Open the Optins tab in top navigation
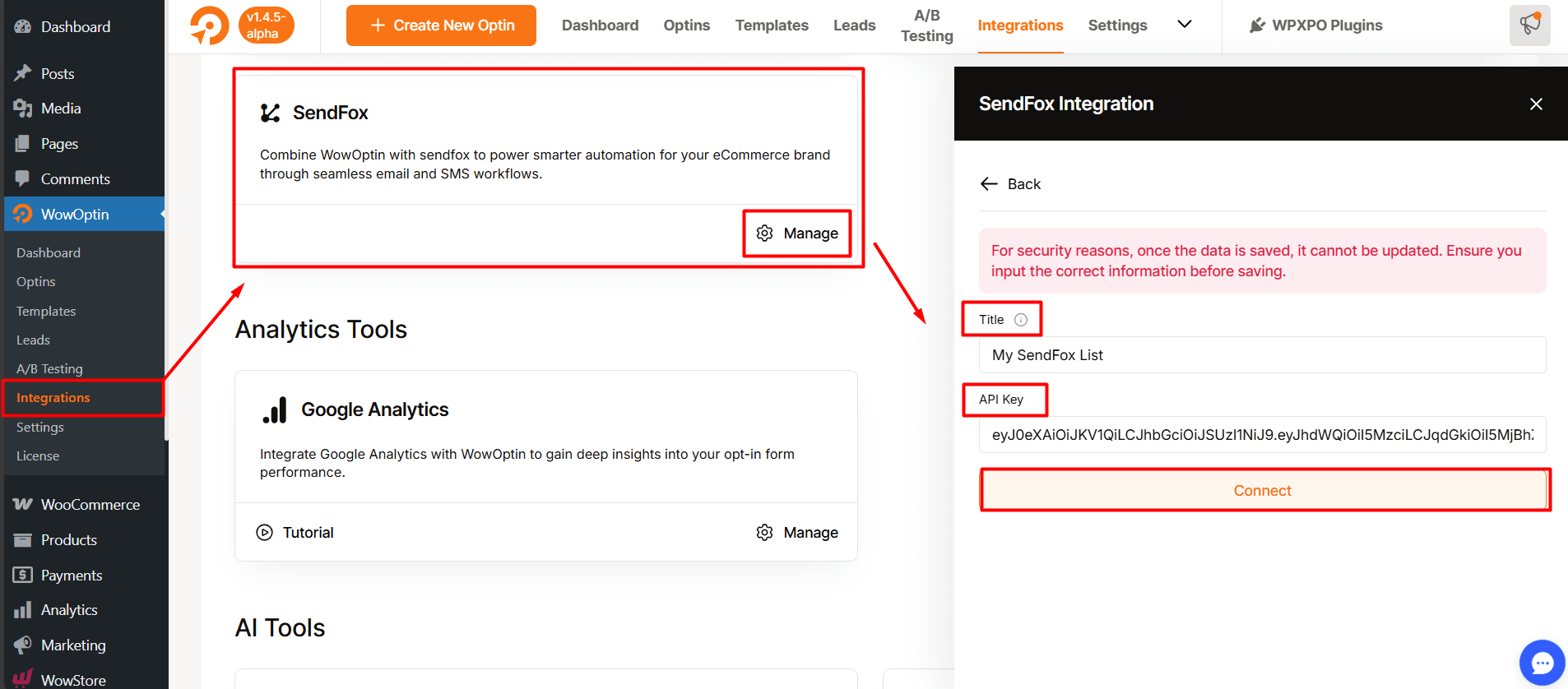 687,25
